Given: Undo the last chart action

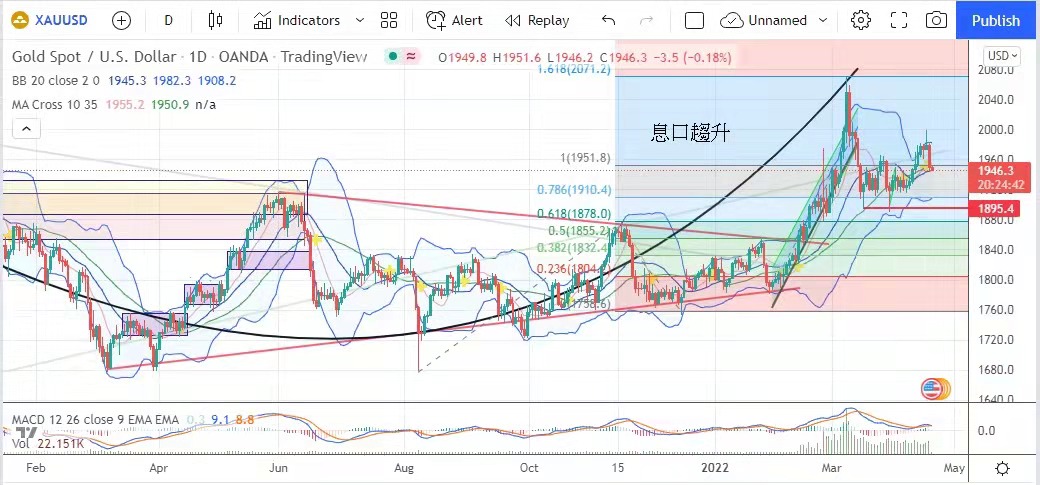Looking at the screenshot, I should (x=608, y=20).
